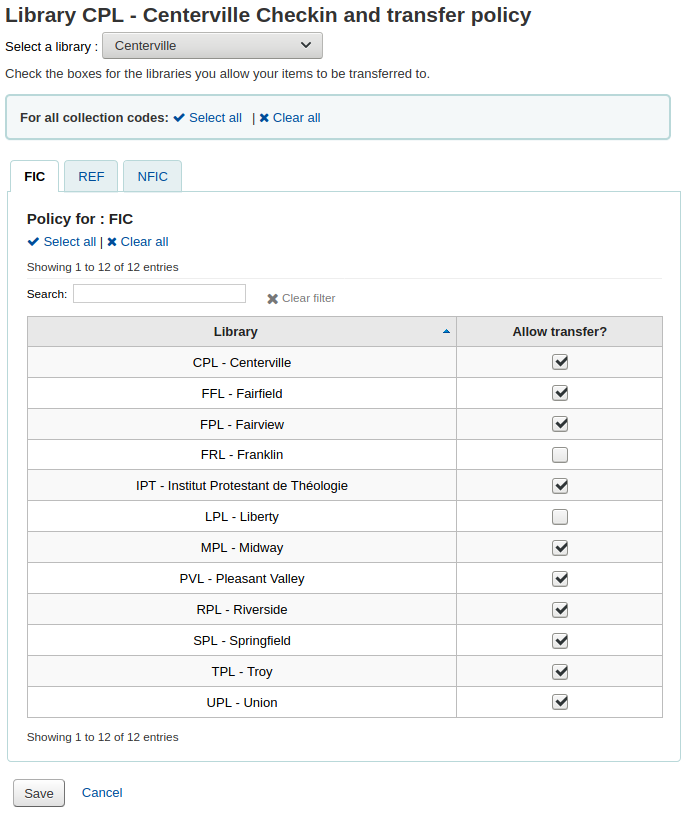Focus the Search input field

[159, 294]
